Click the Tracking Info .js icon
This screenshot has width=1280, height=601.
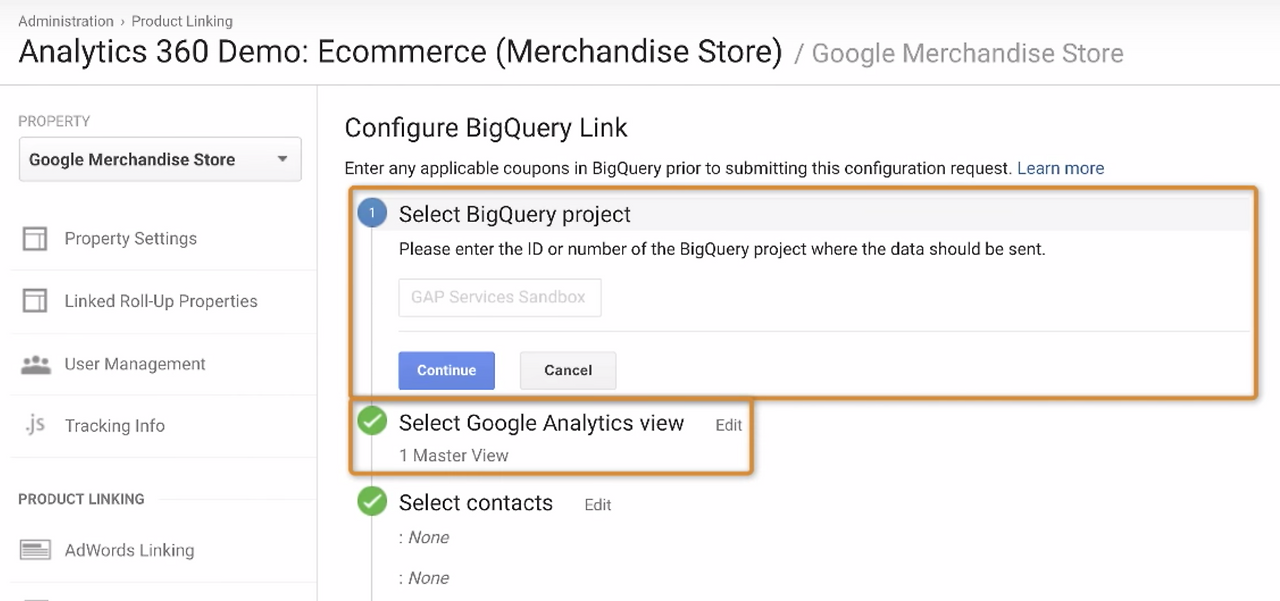pyautogui.click(x=35, y=425)
